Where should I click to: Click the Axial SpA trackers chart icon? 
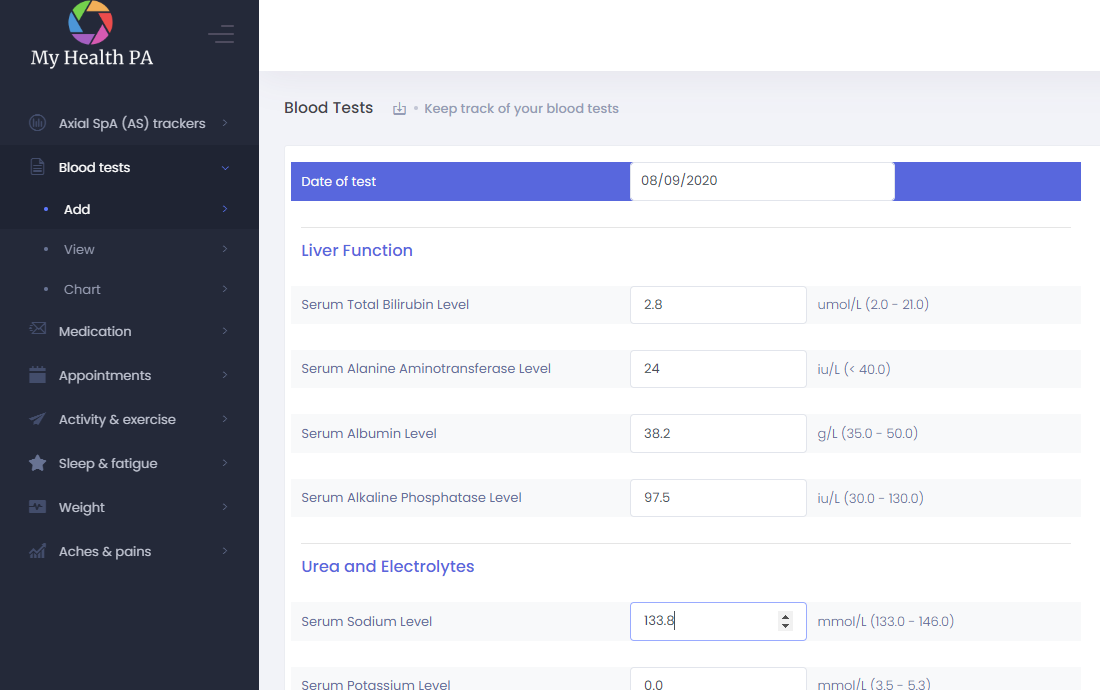click(37, 123)
